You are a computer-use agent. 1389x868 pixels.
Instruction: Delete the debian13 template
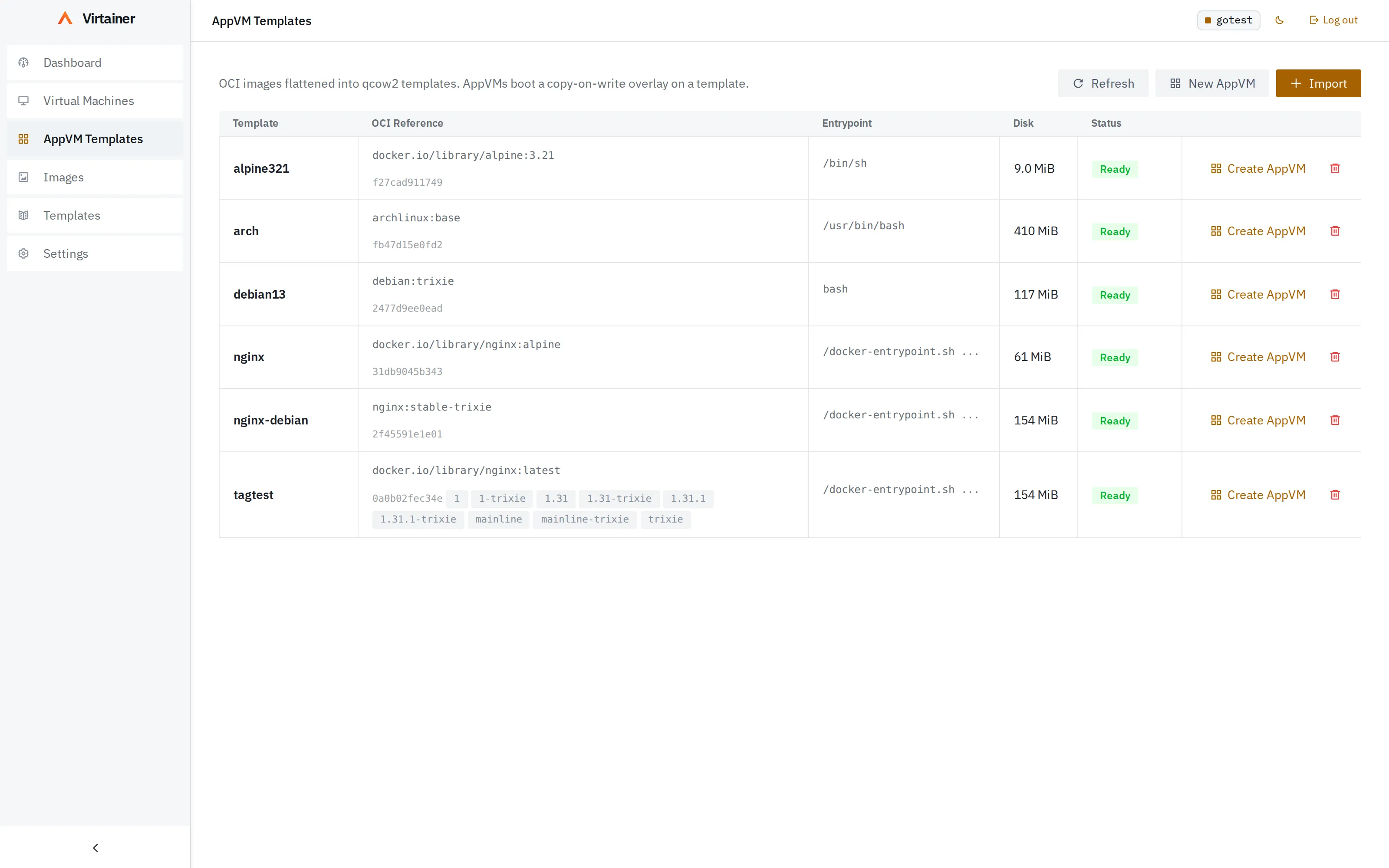point(1335,295)
